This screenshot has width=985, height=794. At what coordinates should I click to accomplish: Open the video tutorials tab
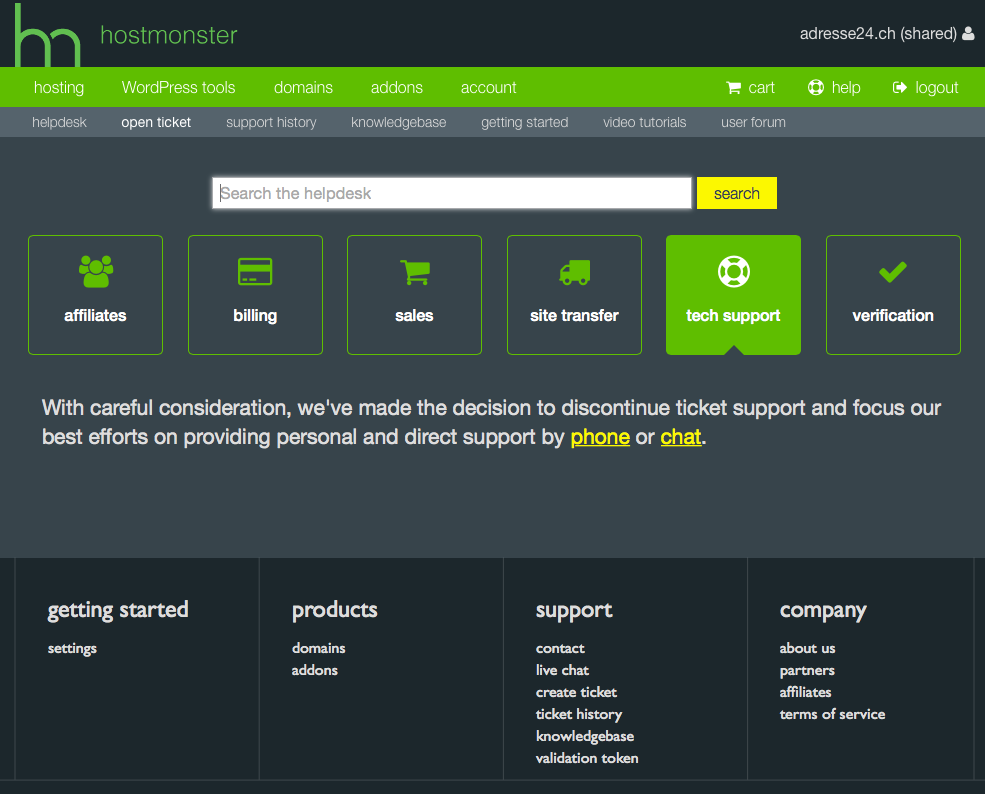(x=645, y=122)
